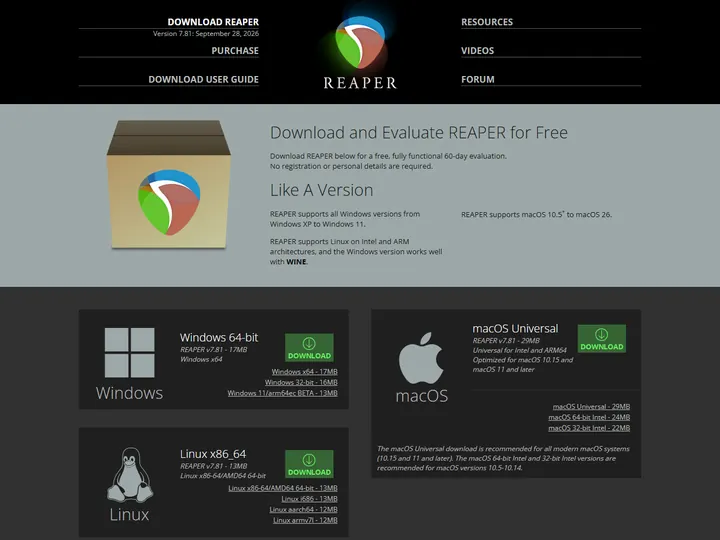
Task: Click the REAPER logo in the header
Action: [x=360, y=52]
